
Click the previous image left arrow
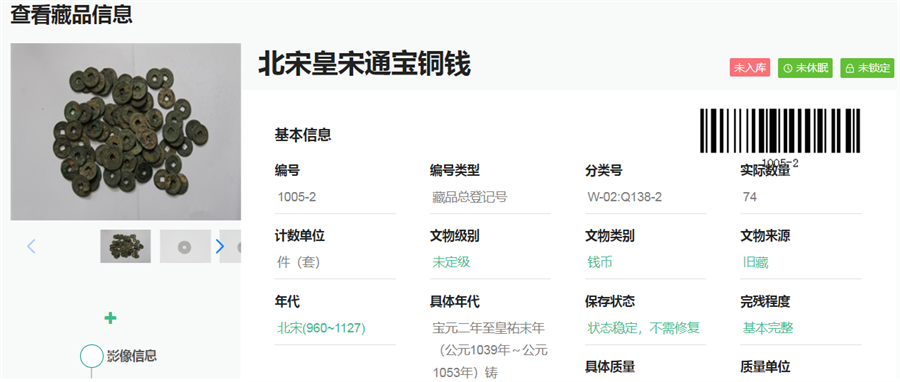[32, 247]
